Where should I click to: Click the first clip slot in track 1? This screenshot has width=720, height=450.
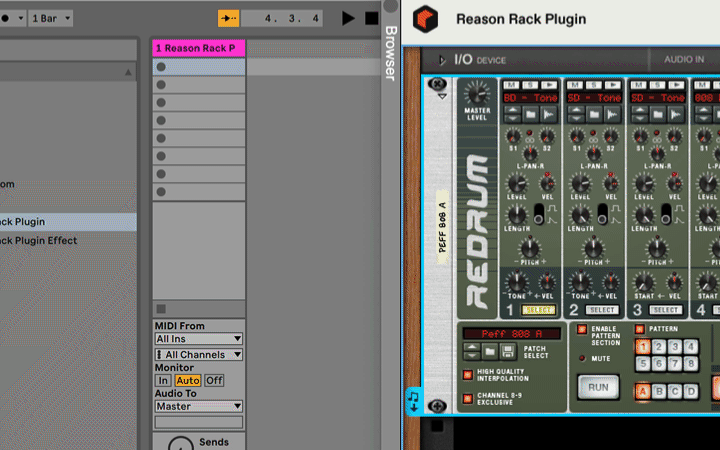pyautogui.click(x=199, y=67)
